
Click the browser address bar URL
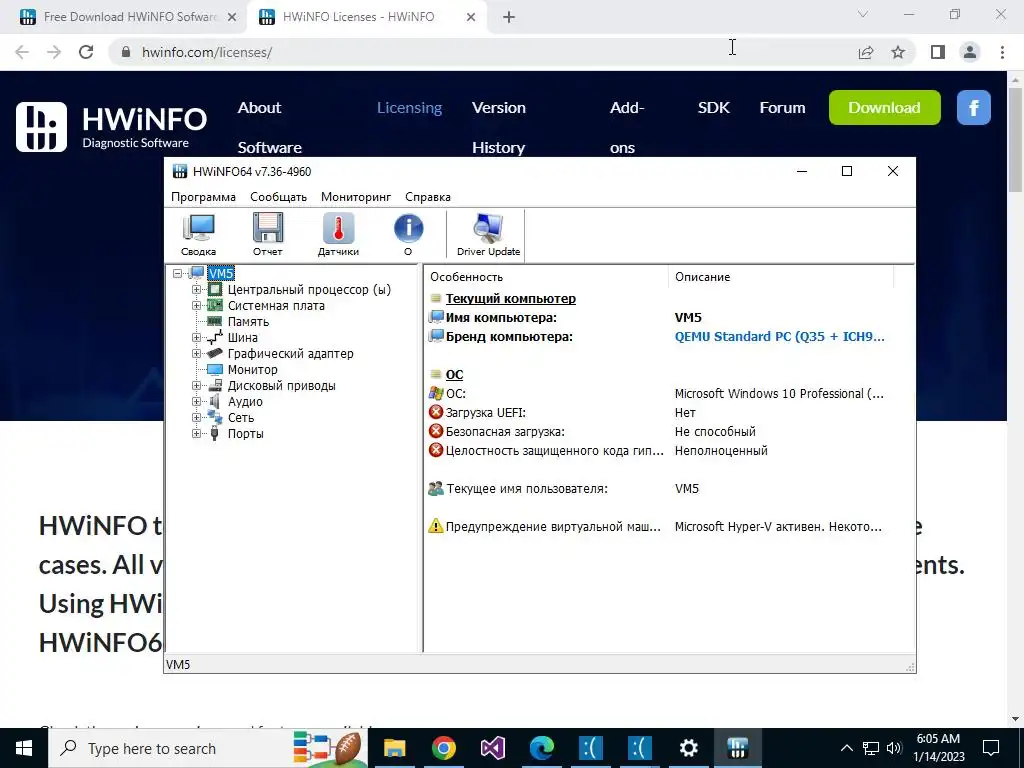click(207, 52)
